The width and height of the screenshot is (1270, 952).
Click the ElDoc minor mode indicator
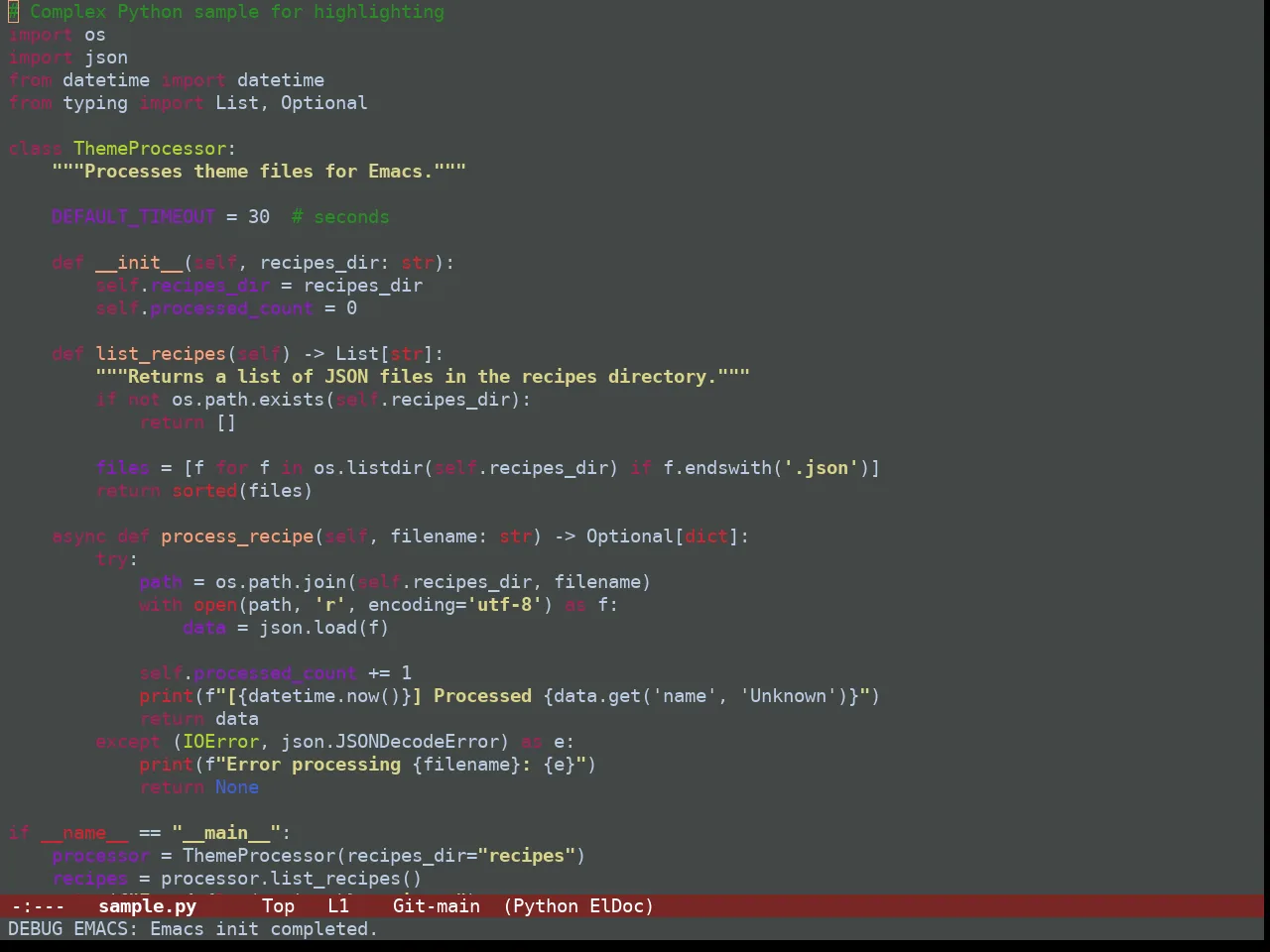(x=617, y=905)
